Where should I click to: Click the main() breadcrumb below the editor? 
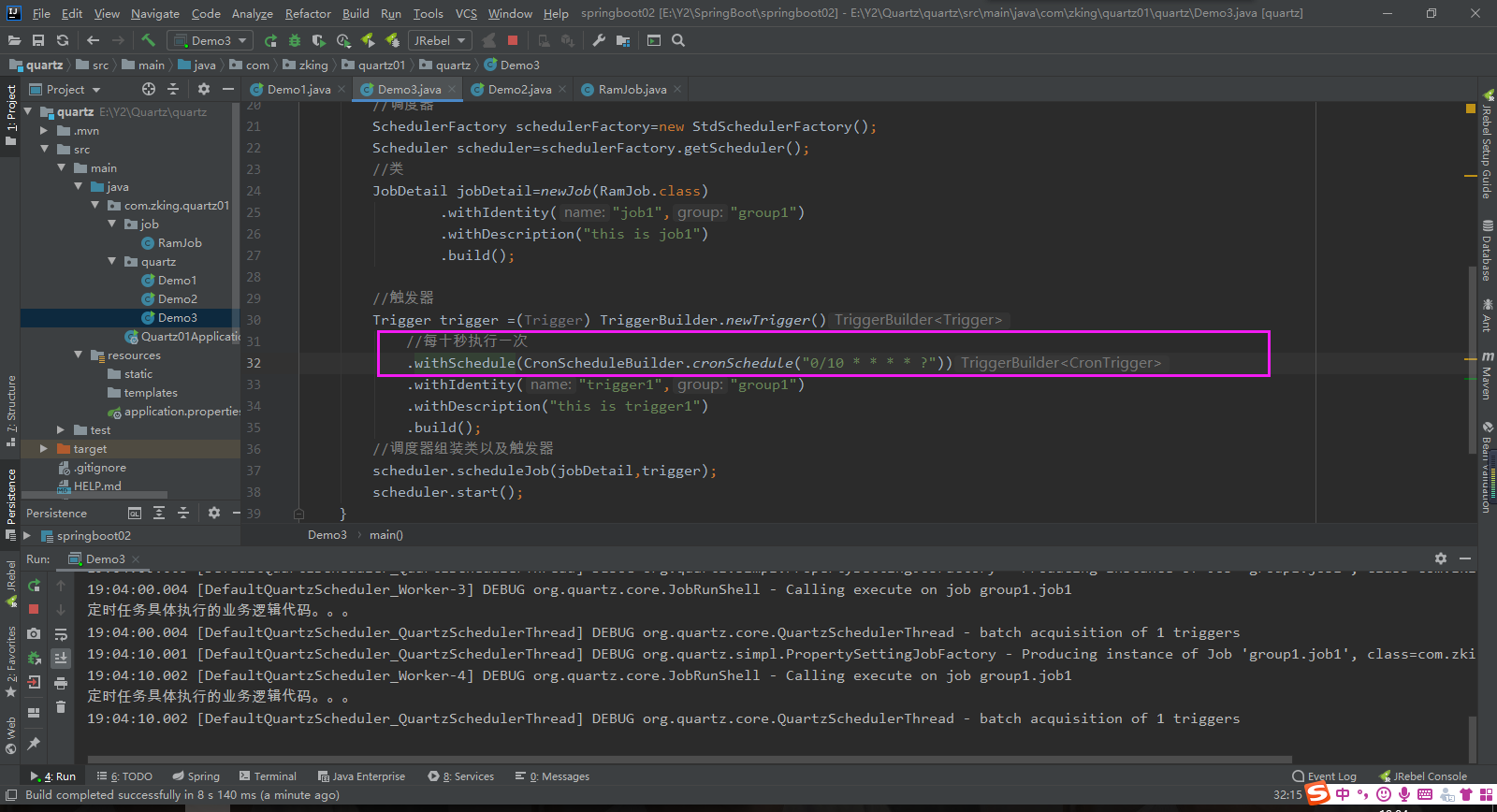coord(386,534)
